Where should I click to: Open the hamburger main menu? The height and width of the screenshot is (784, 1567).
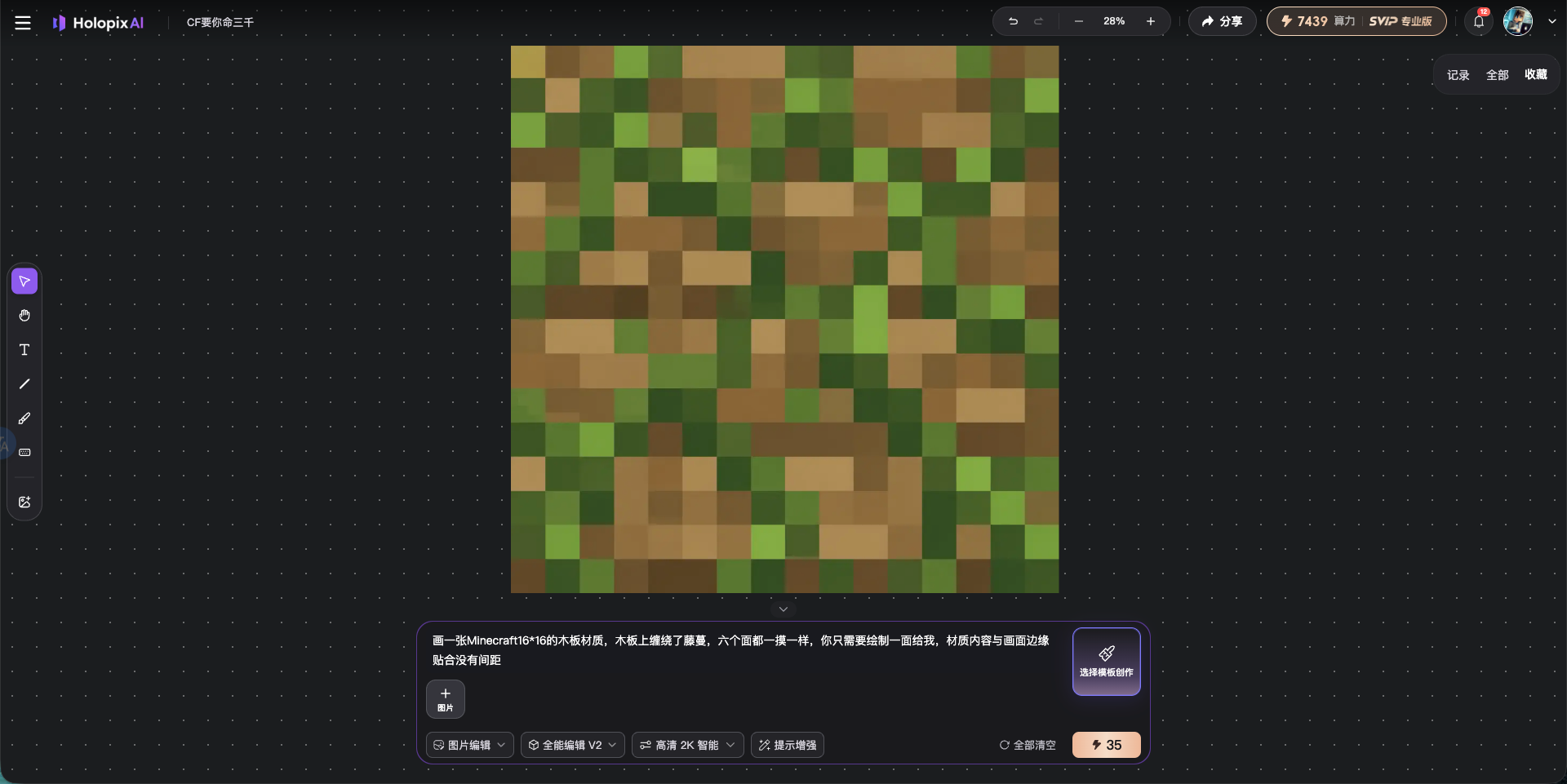click(23, 23)
